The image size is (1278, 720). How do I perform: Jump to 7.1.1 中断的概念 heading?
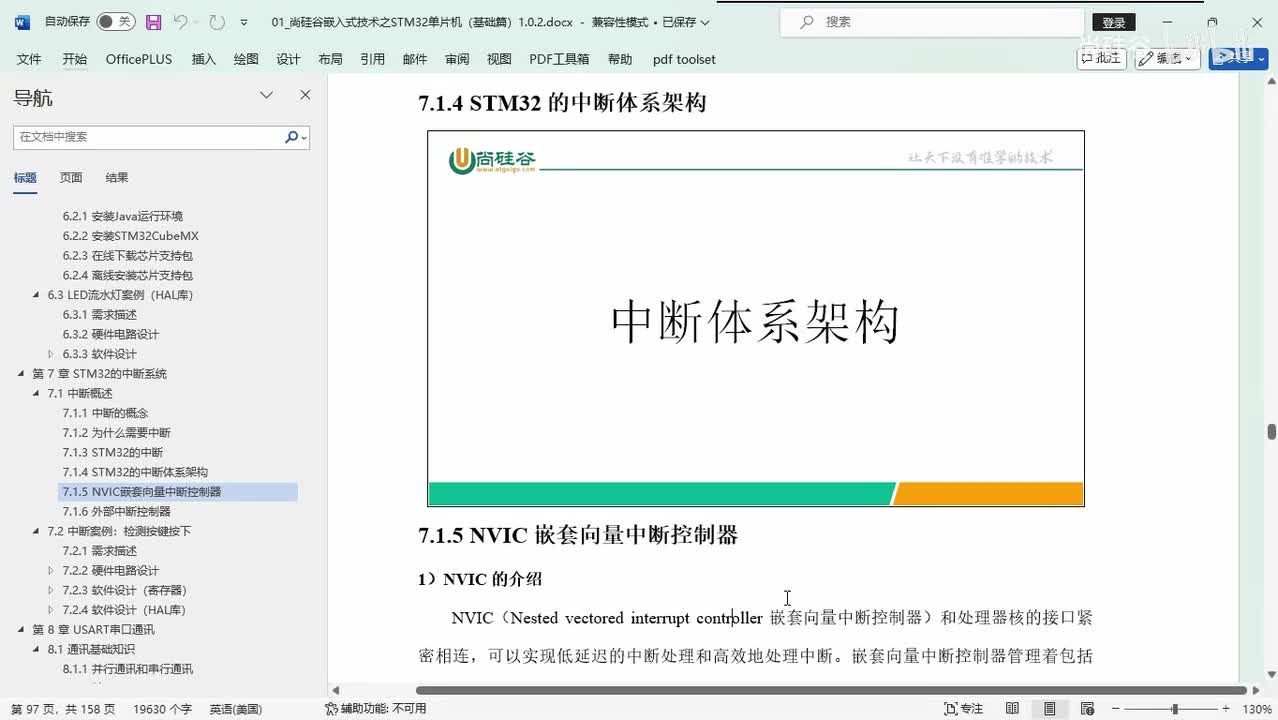click(106, 413)
